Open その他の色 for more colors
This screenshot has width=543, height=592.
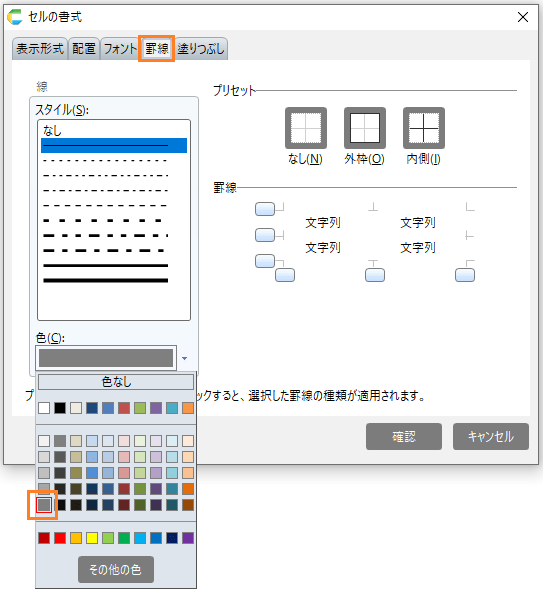click(x=116, y=569)
